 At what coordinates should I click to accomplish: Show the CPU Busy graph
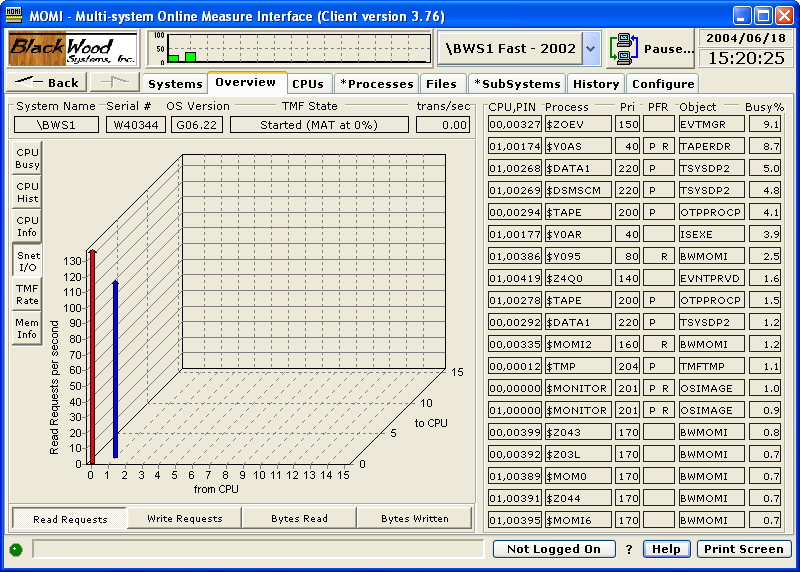click(x=27, y=158)
